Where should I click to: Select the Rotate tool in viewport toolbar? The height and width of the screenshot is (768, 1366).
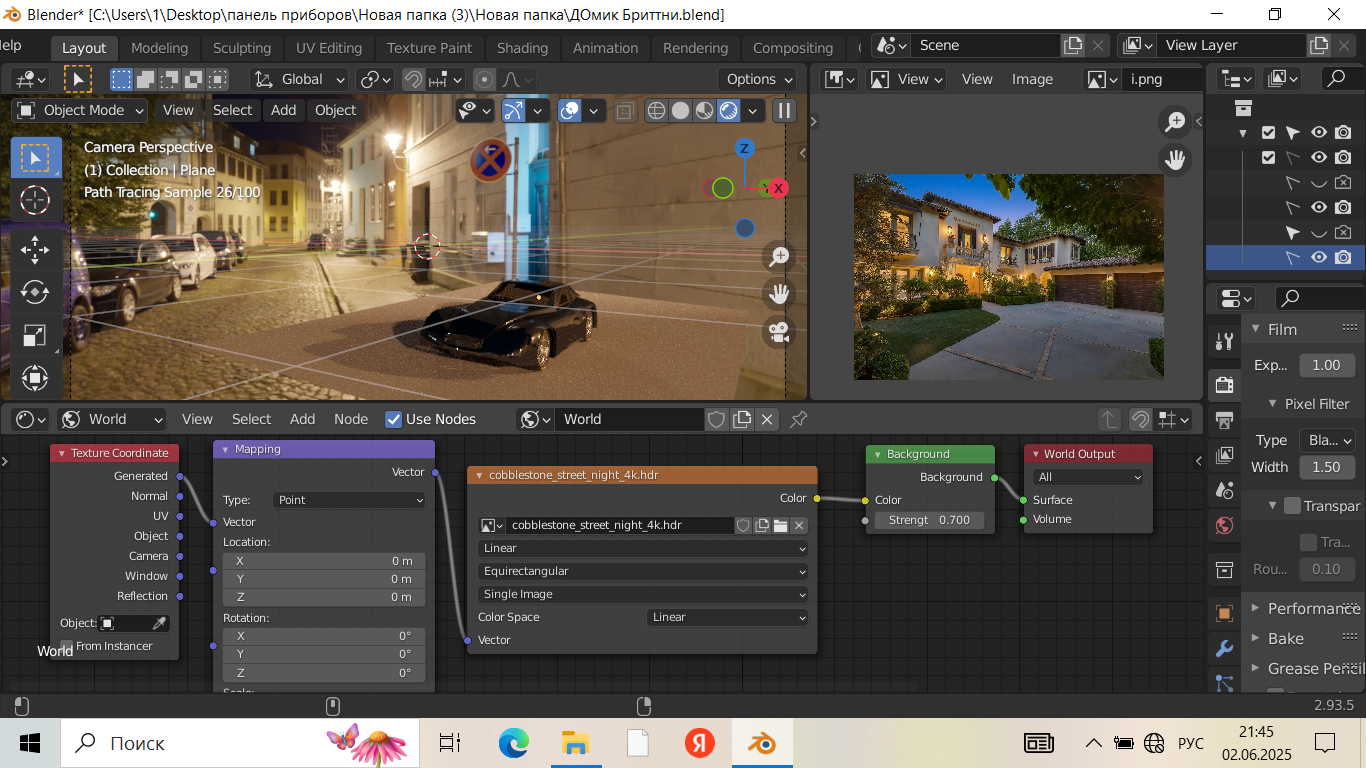click(x=35, y=292)
